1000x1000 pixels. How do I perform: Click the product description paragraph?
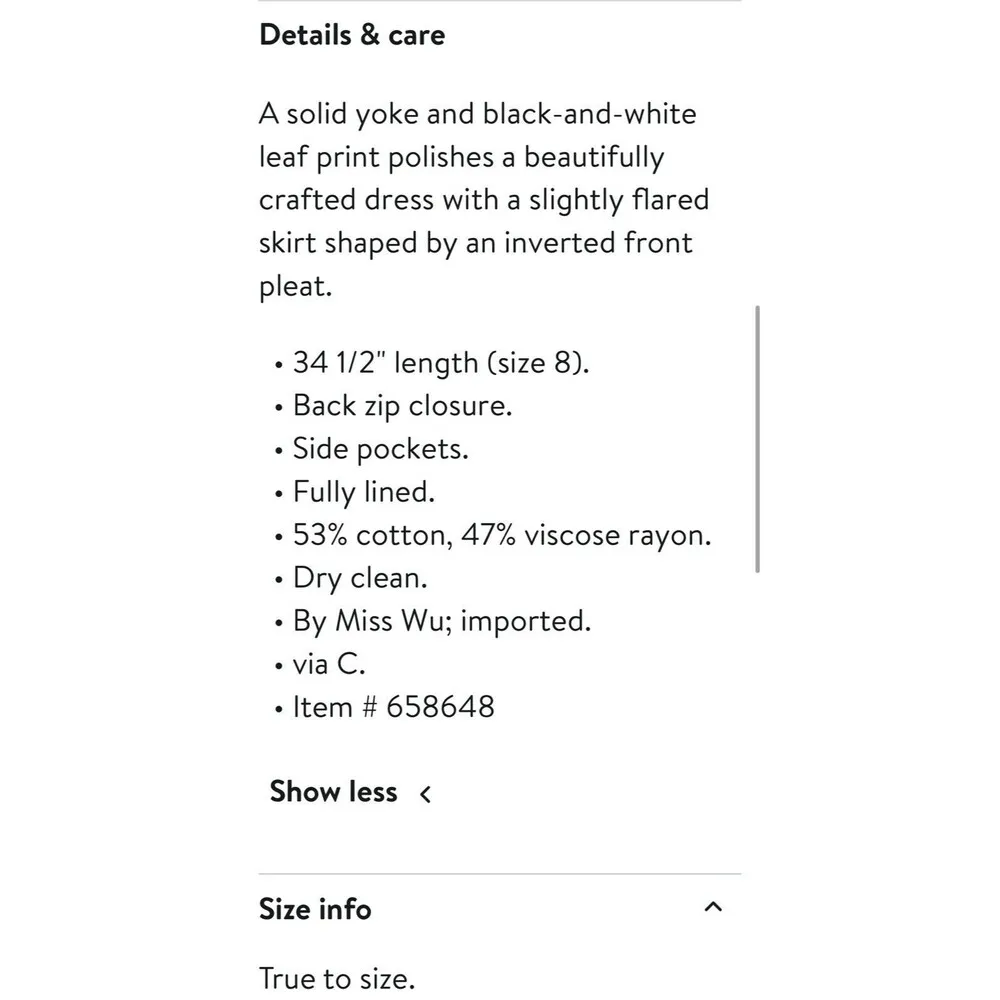[484, 199]
